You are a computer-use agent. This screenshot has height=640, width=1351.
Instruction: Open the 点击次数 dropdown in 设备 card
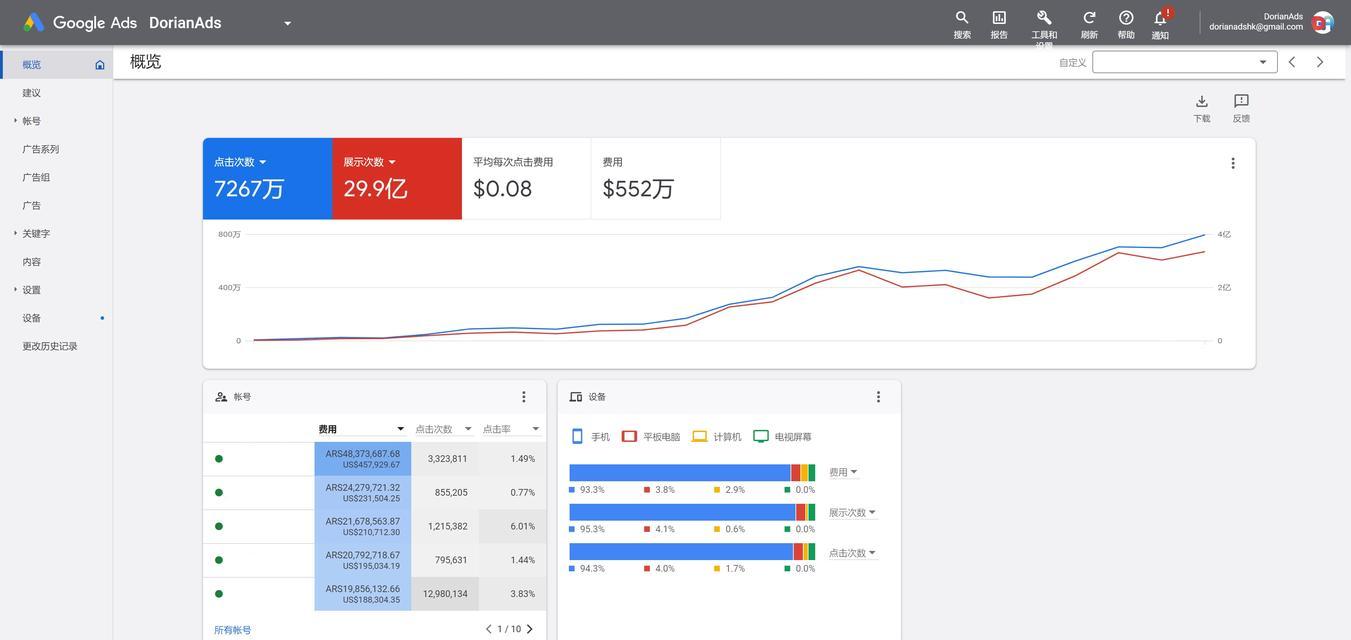(x=853, y=553)
